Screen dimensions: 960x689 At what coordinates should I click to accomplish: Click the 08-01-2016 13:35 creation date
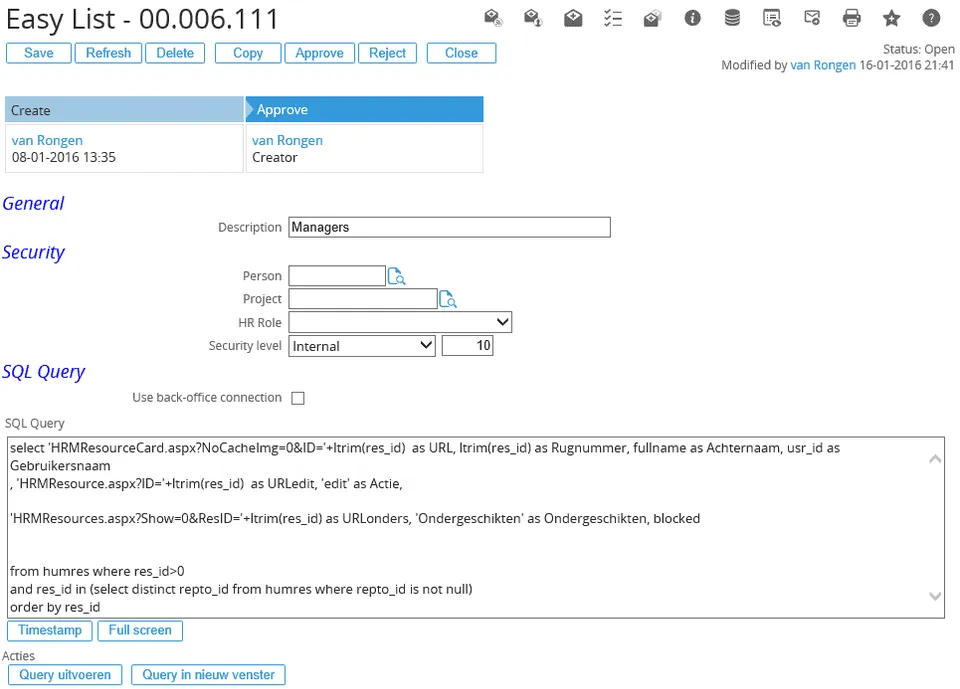click(64, 157)
